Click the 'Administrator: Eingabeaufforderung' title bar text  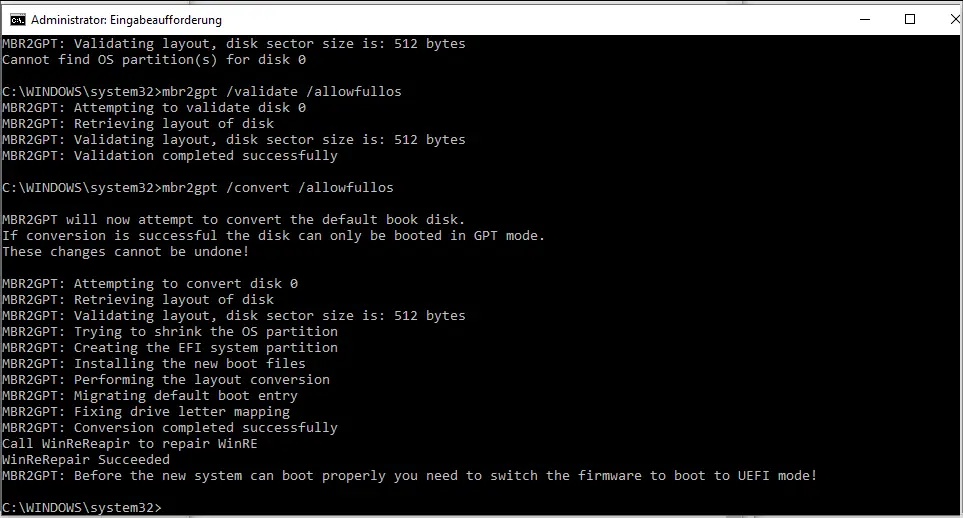[126, 20]
